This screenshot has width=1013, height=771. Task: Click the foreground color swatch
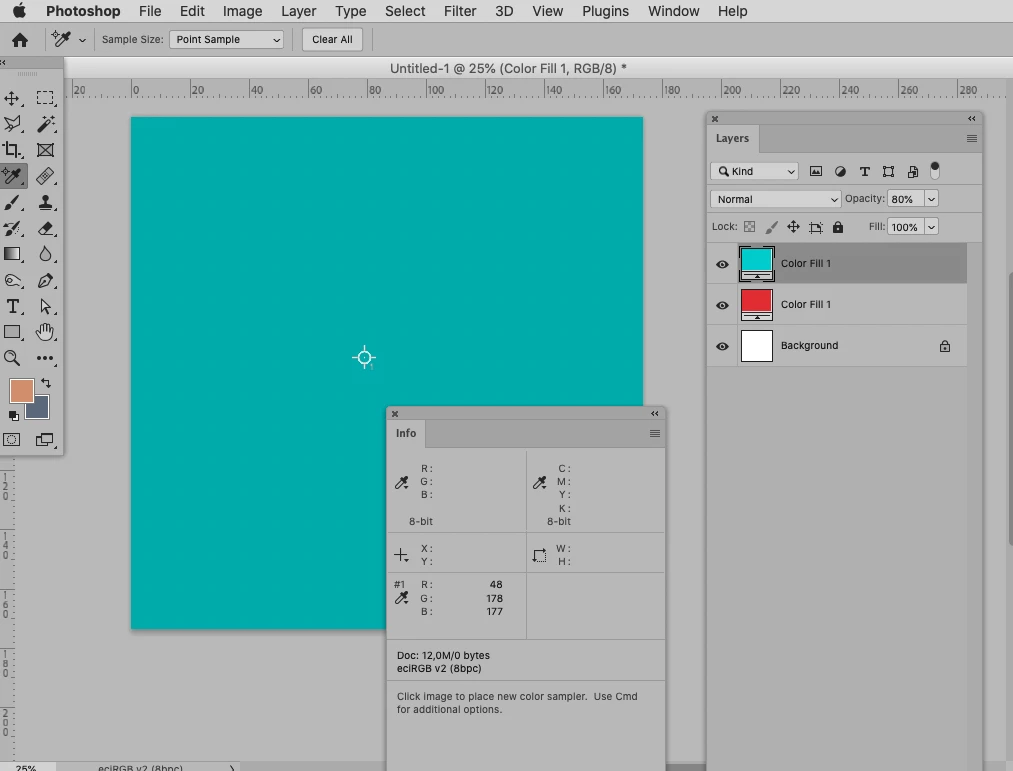tap(21, 392)
